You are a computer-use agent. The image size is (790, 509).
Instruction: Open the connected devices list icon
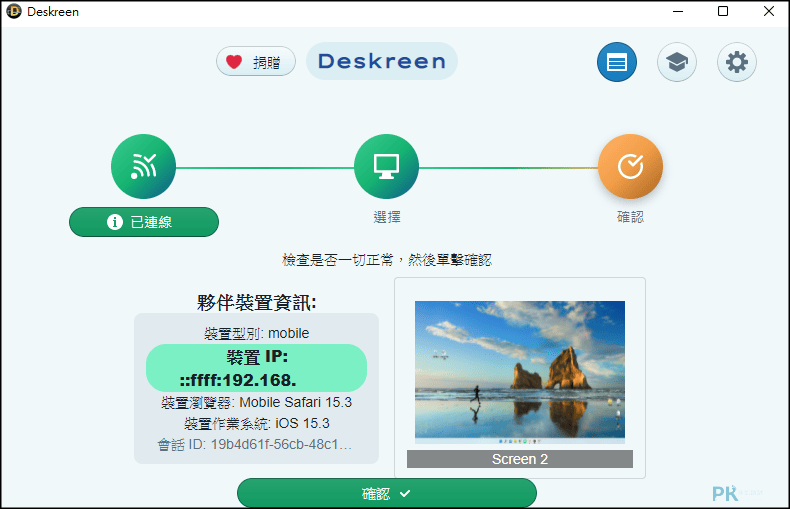[x=617, y=62]
